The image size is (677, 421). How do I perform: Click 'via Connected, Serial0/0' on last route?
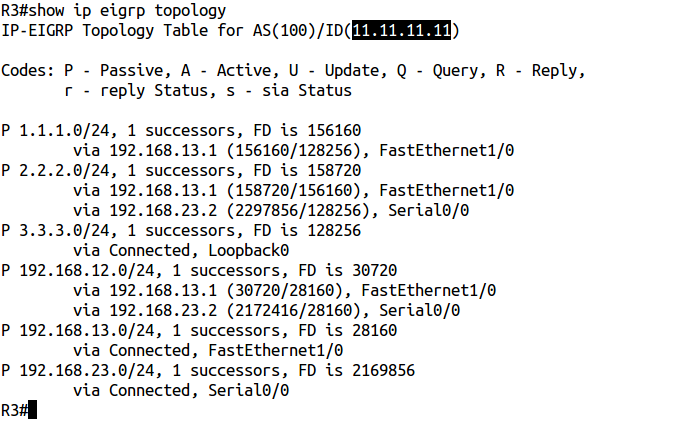click(181, 390)
